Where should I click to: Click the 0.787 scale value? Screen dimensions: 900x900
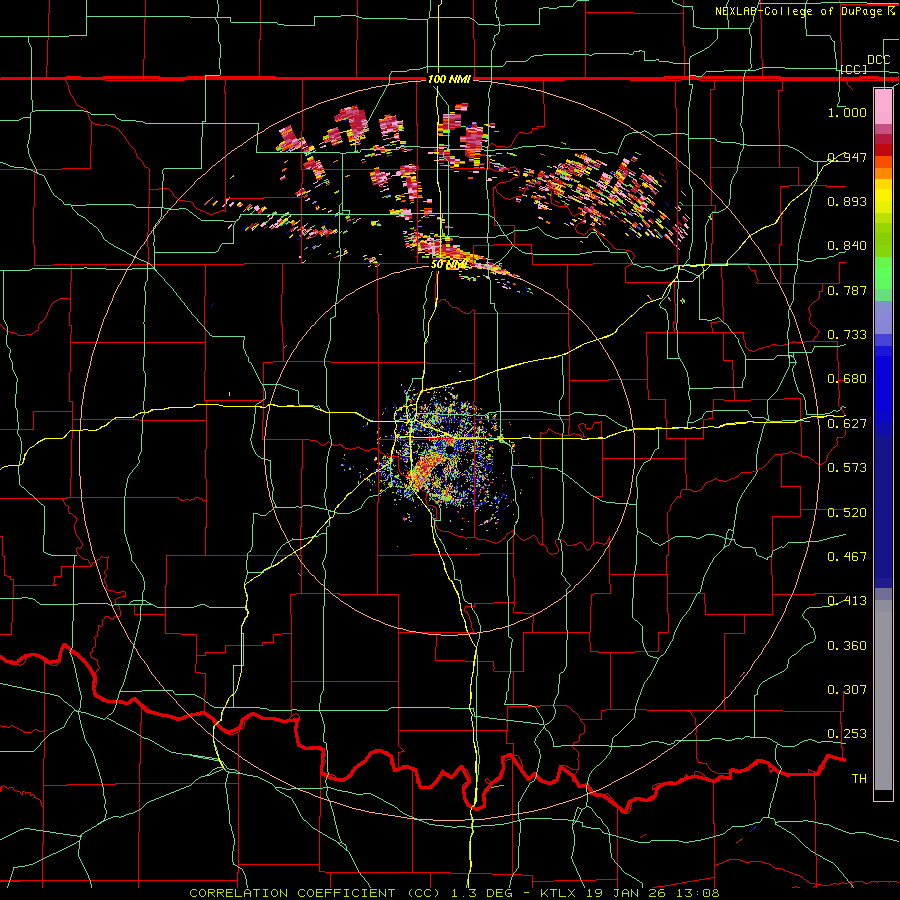(847, 290)
